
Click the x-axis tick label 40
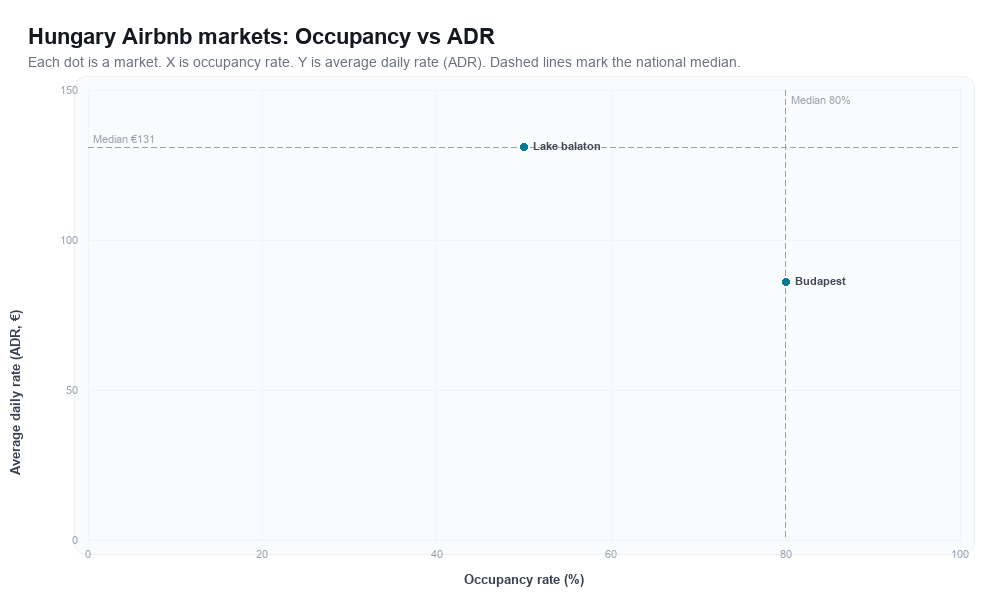coord(436,555)
